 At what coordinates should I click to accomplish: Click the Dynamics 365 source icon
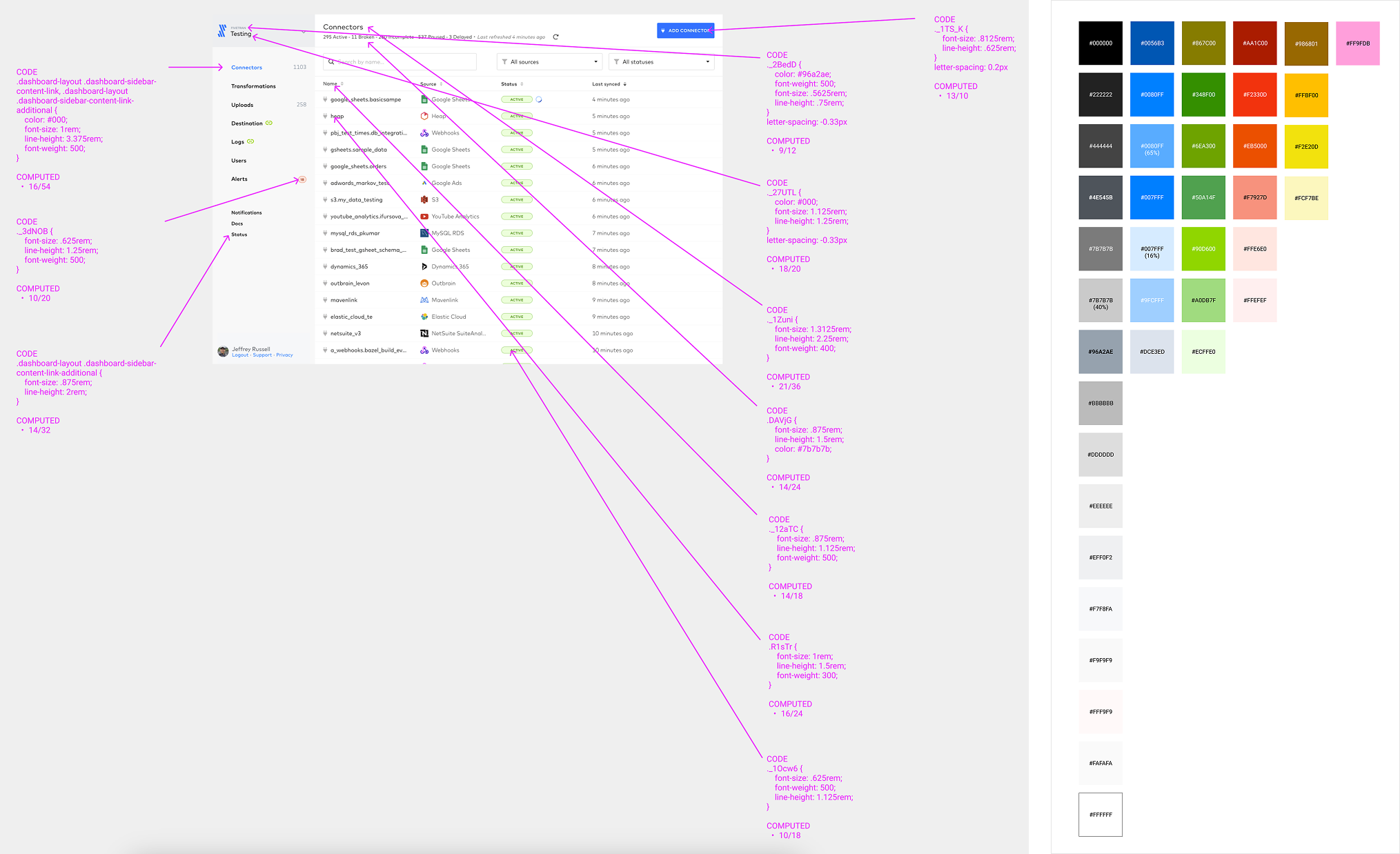tap(424, 266)
